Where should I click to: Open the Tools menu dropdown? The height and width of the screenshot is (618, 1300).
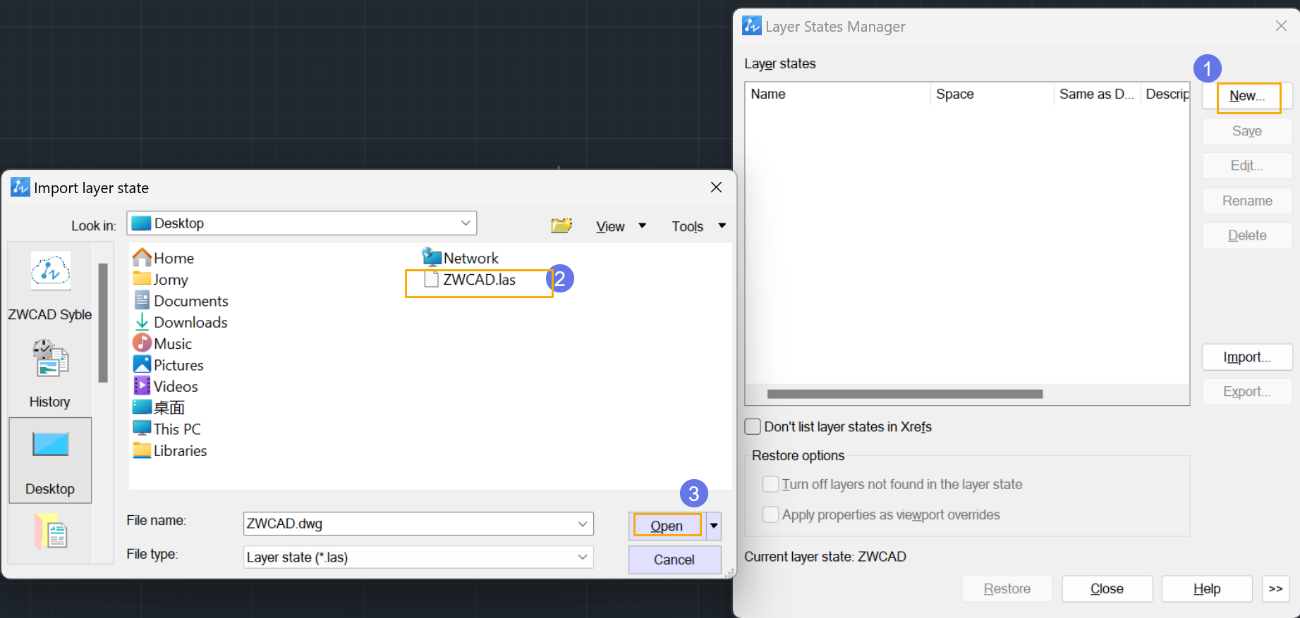coord(699,226)
